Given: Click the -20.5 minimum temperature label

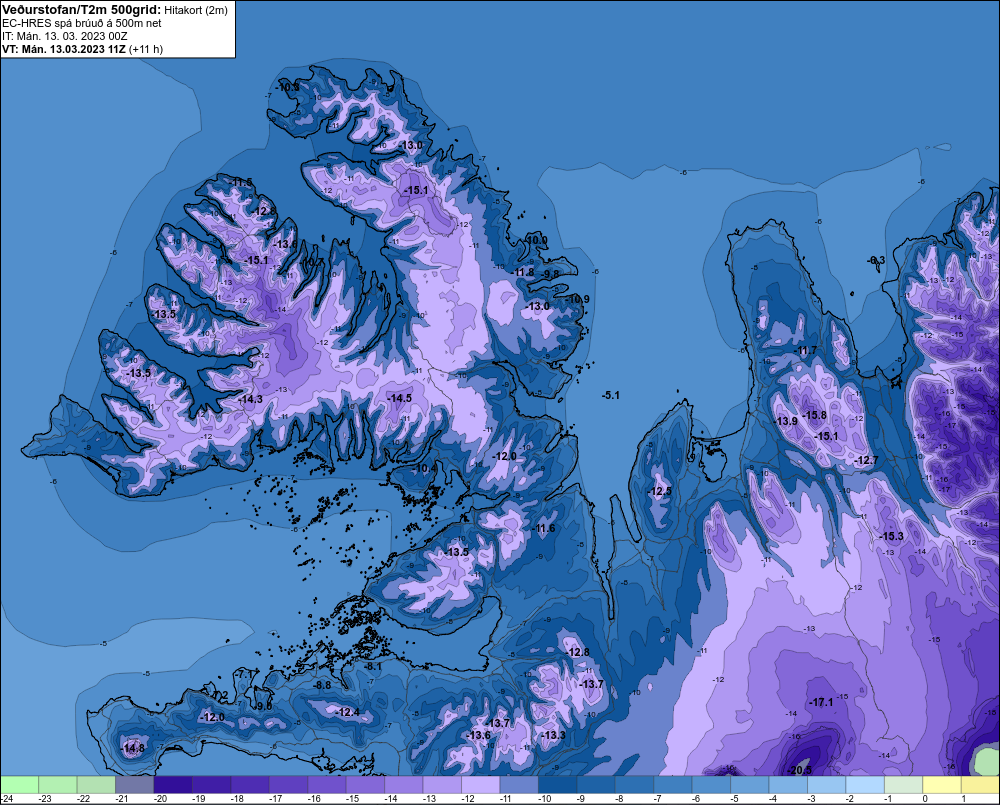Looking at the screenshot, I should click(x=800, y=770).
